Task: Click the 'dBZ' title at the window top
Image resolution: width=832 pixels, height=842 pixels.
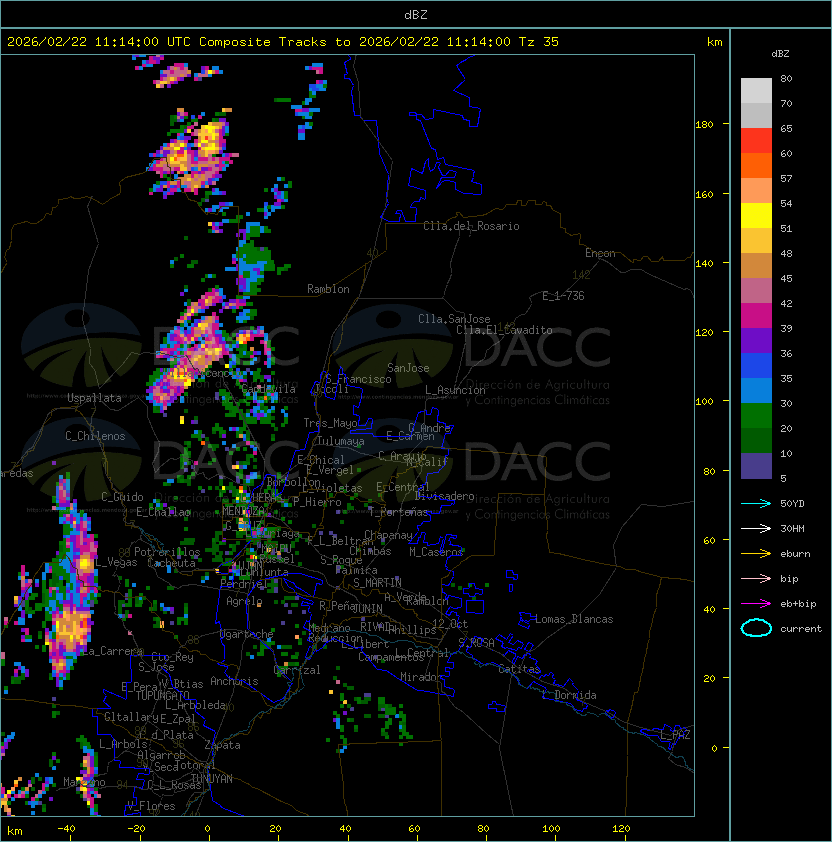Action: (x=416, y=15)
